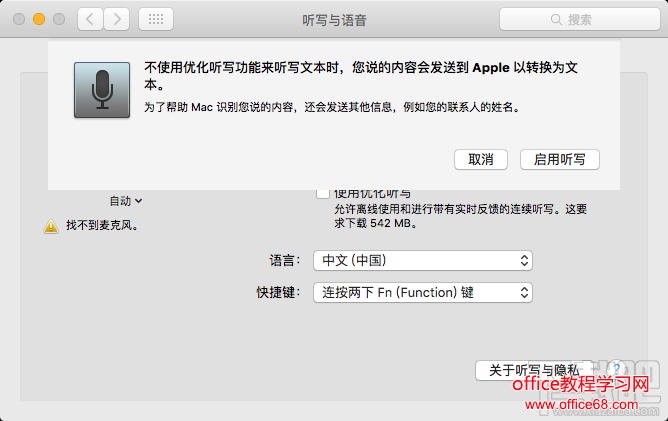Click the 找不到麦克风 warning text
Screen dimensions: 668x421
[x=102, y=225]
